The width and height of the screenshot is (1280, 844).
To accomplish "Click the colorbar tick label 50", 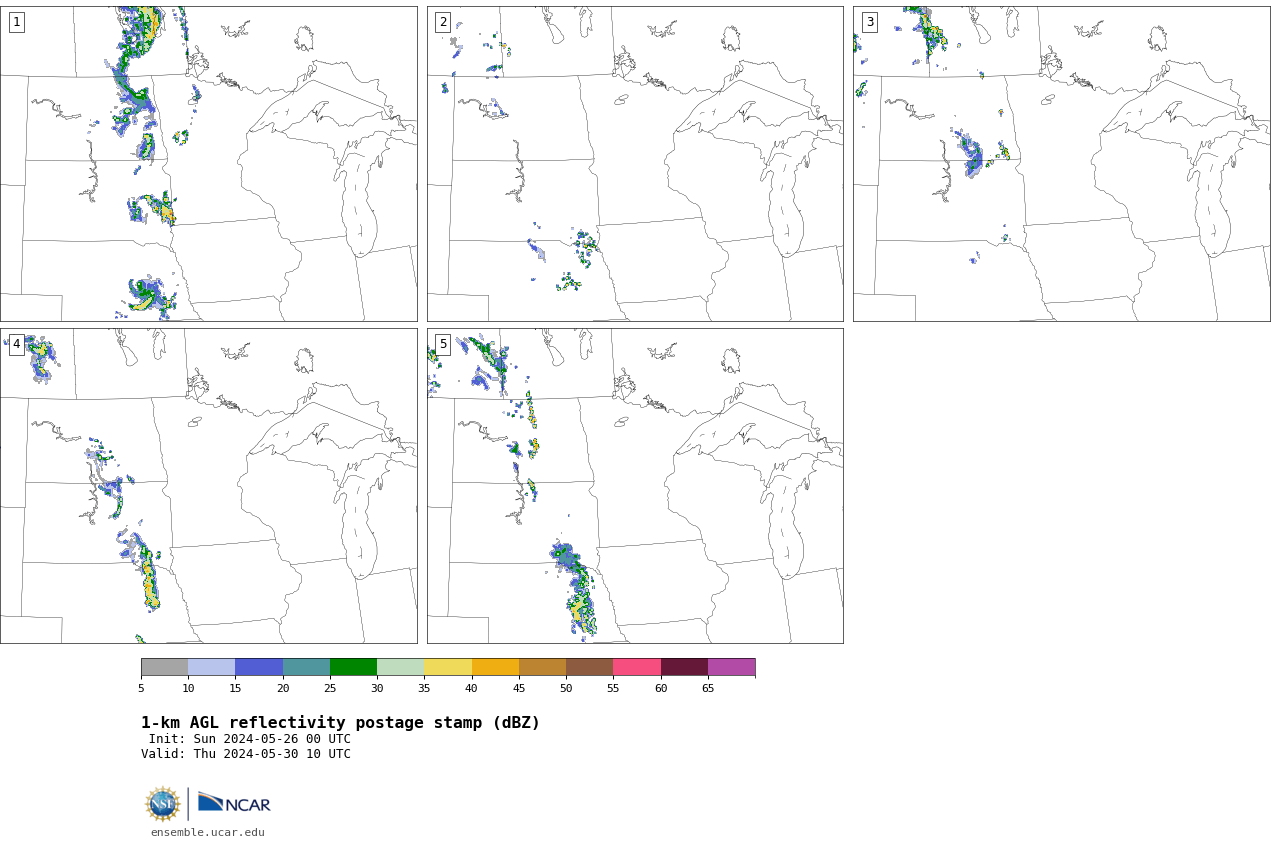I will 566,688.
